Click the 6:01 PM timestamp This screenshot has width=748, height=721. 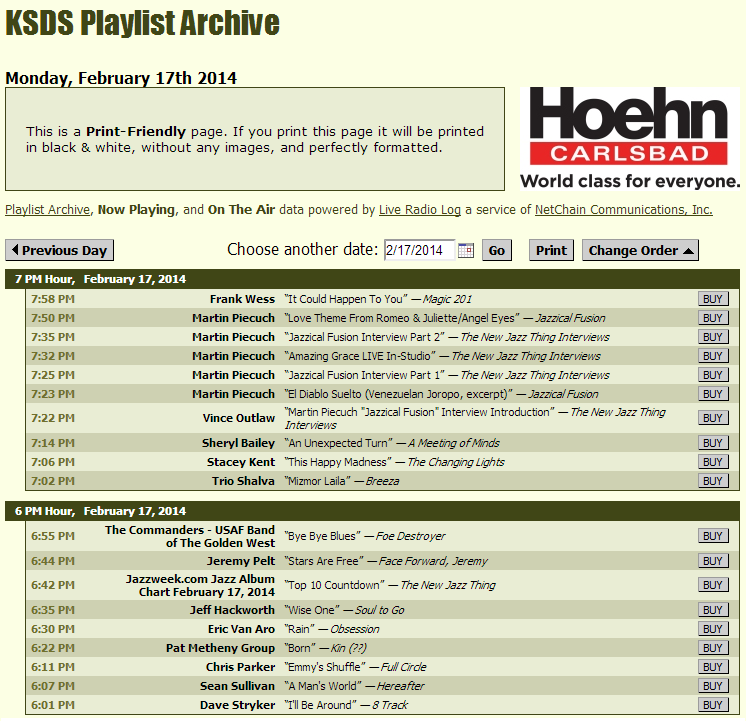tap(53, 706)
